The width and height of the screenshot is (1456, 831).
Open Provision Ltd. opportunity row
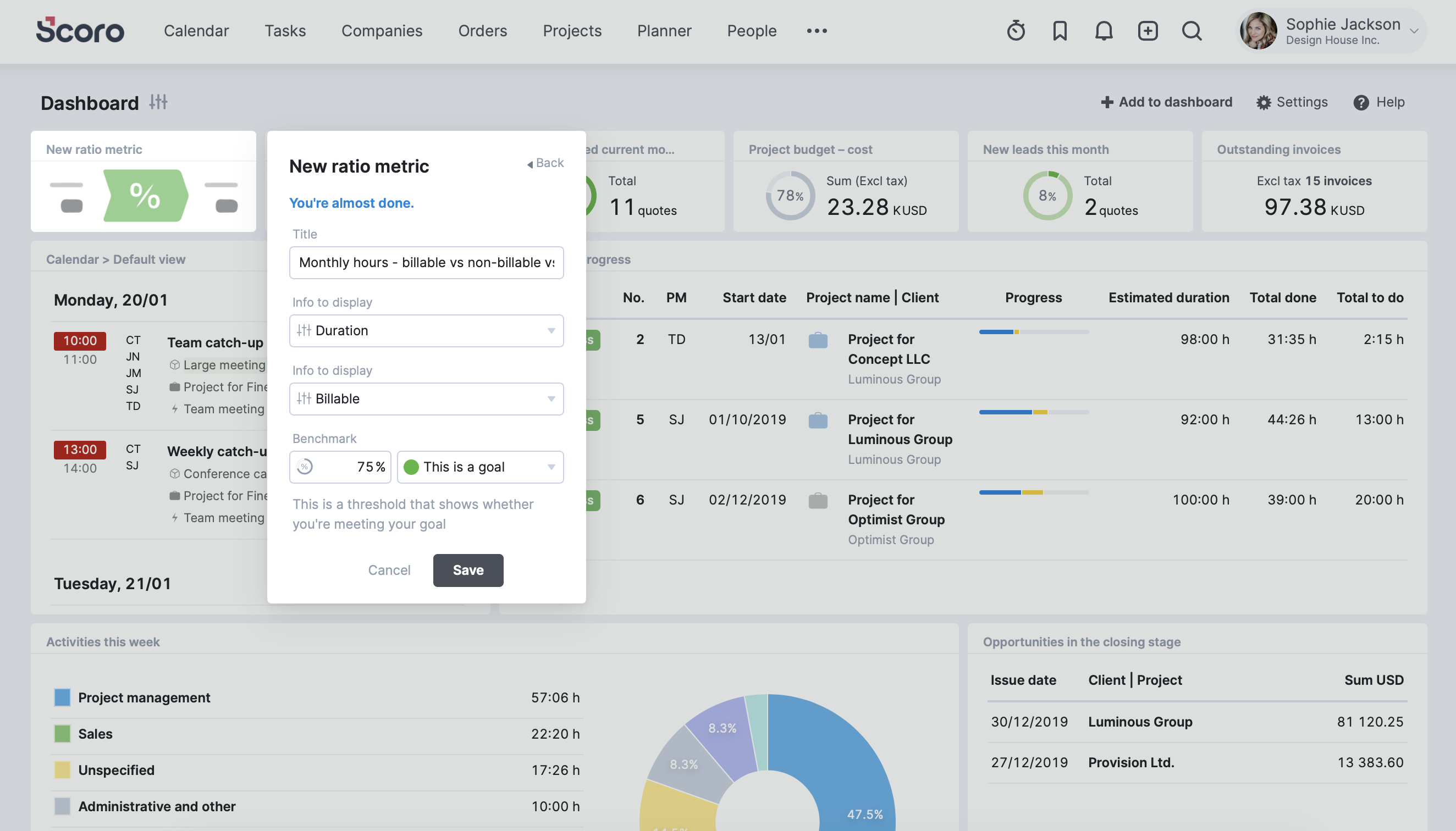1197,762
